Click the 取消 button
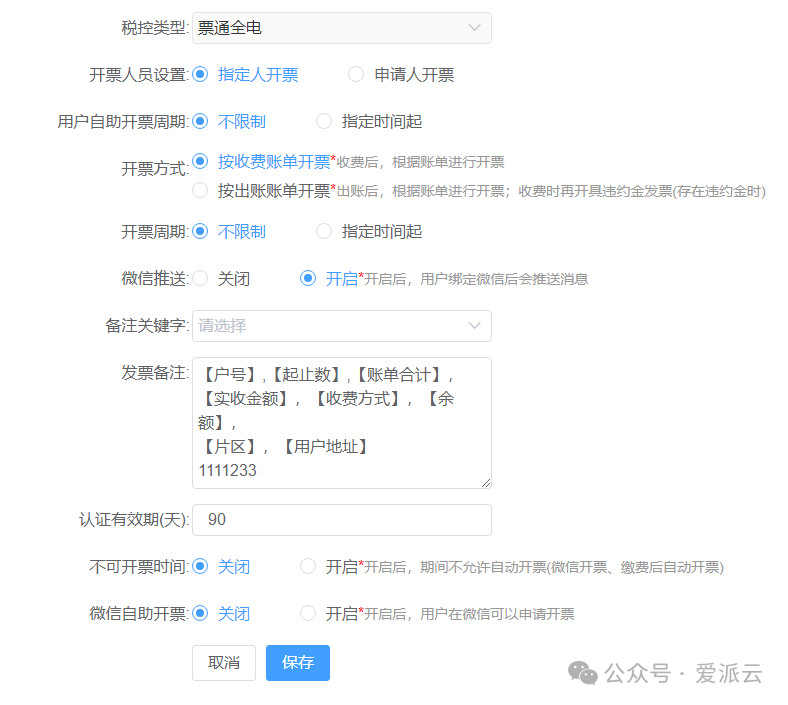The height and width of the screenshot is (705, 788). click(x=224, y=663)
